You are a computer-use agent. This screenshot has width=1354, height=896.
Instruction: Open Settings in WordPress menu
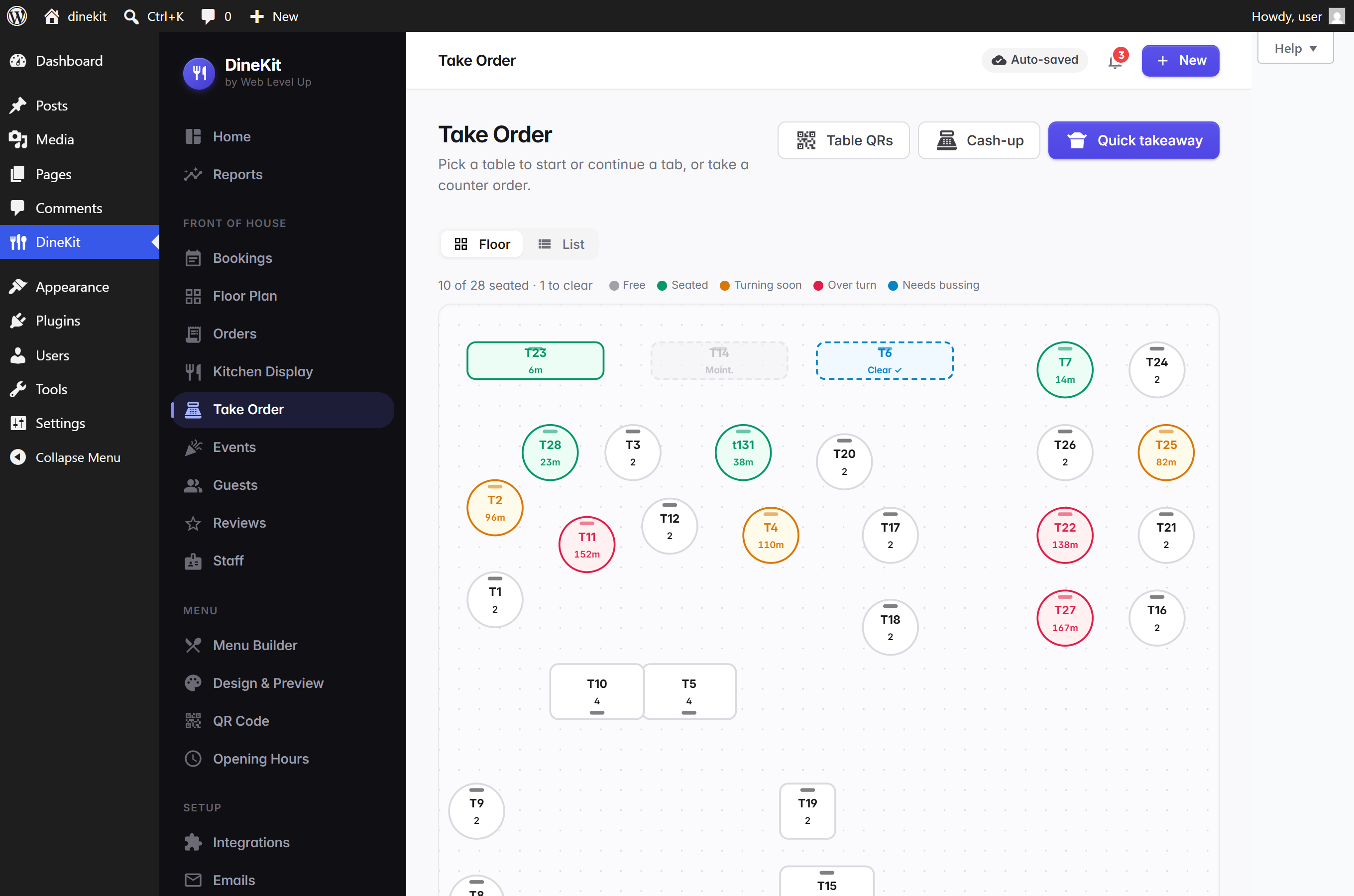[x=80, y=424]
